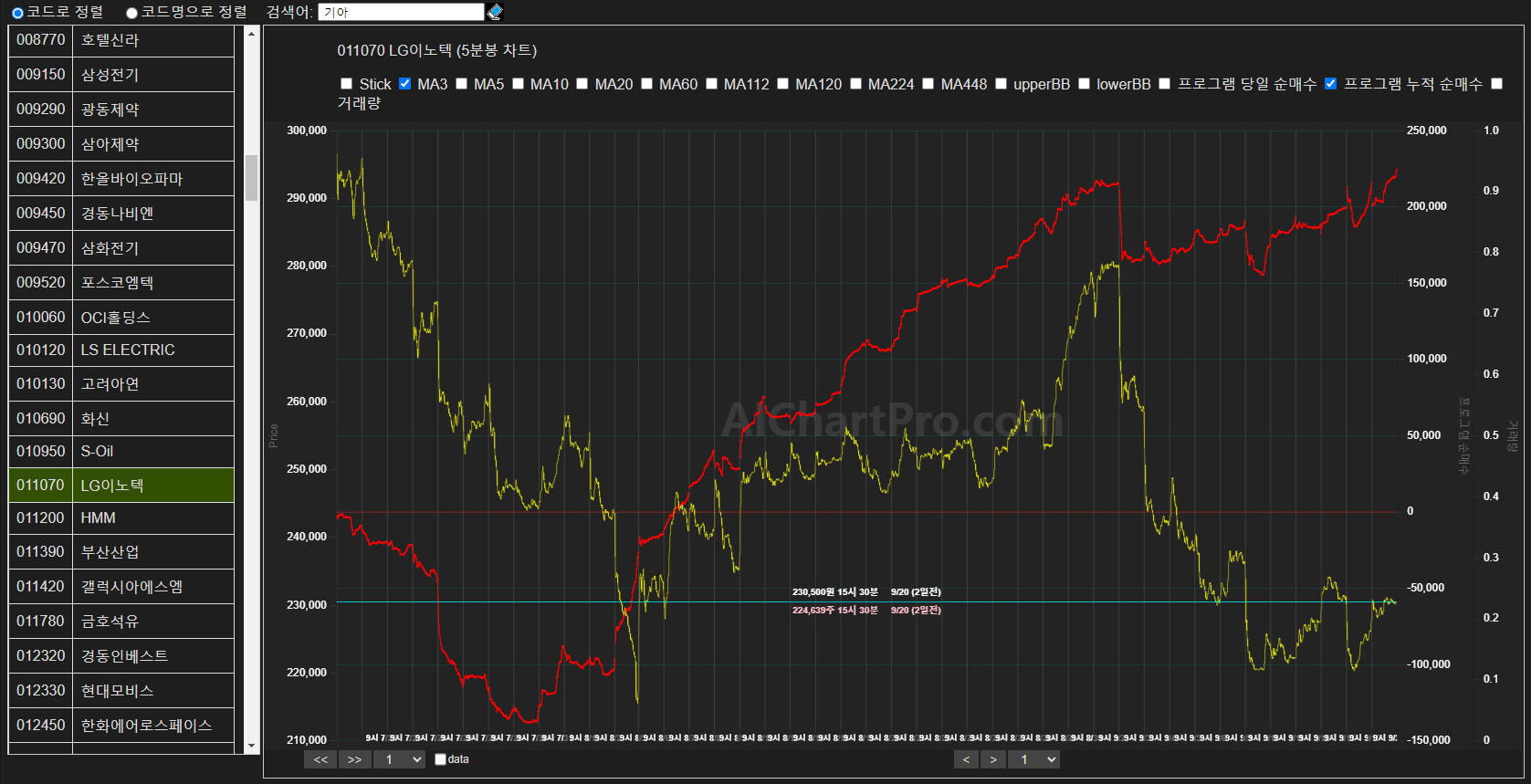1531x784 pixels.
Task: Click the '<<' navigation button
Action: pyautogui.click(x=320, y=759)
